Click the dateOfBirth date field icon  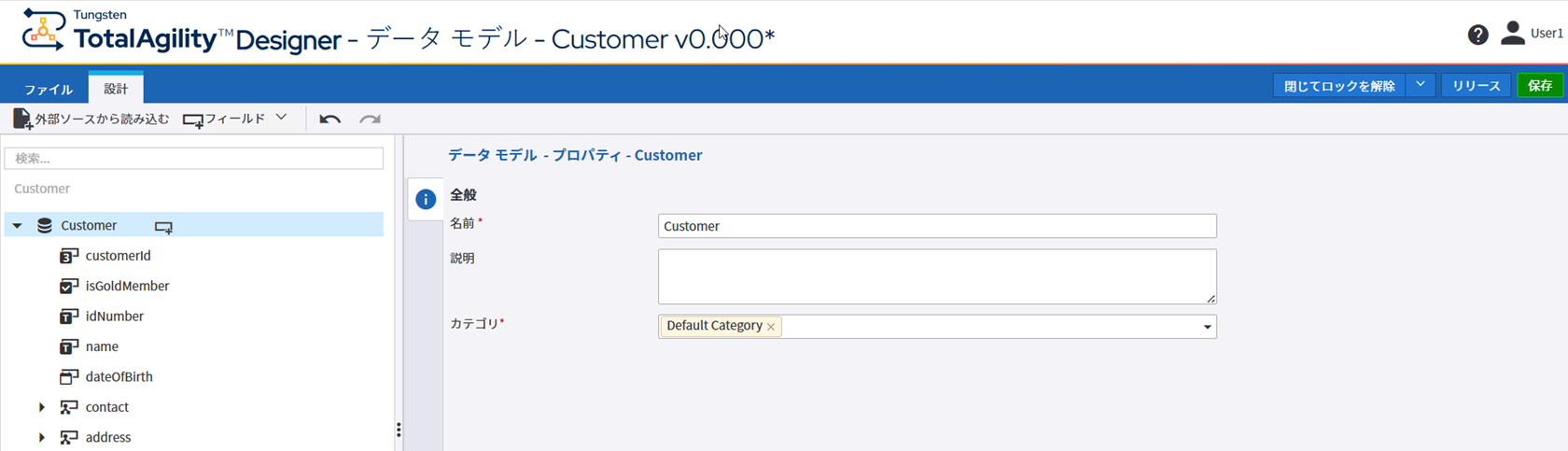tap(68, 377)
